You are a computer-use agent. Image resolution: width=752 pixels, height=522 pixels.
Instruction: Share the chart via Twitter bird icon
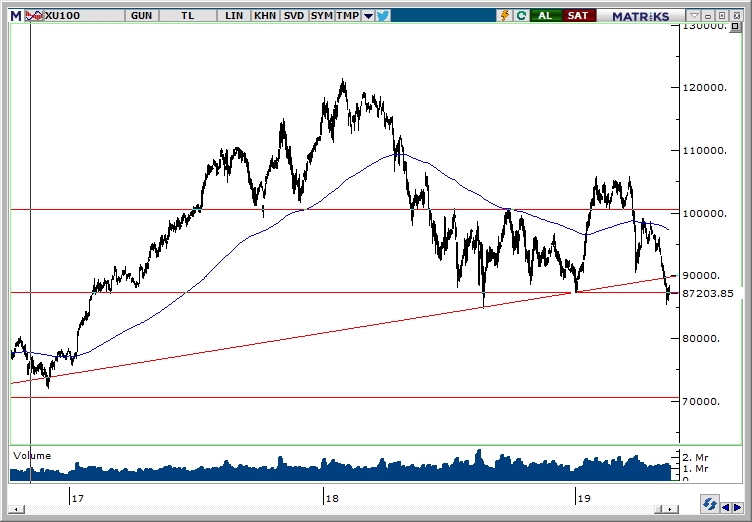[383, 16]
